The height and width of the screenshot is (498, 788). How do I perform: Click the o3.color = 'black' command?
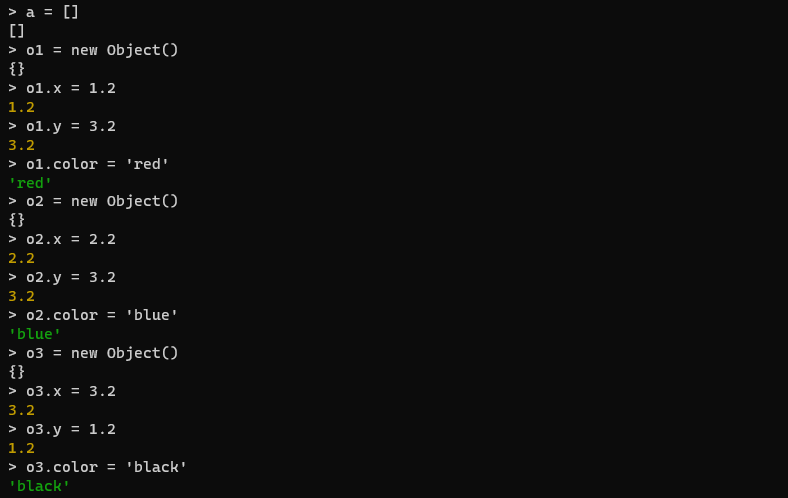[98, 467]
